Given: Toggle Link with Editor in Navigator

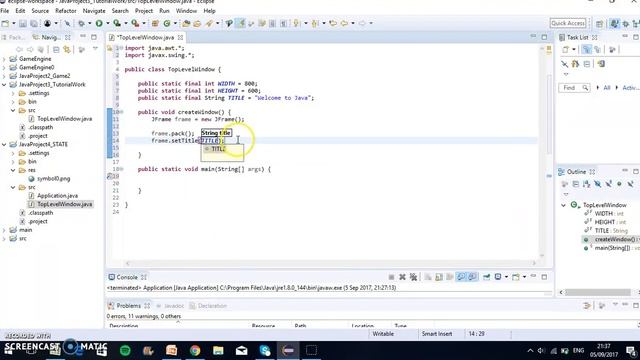Looking at the screenshot, I should 67,49.
